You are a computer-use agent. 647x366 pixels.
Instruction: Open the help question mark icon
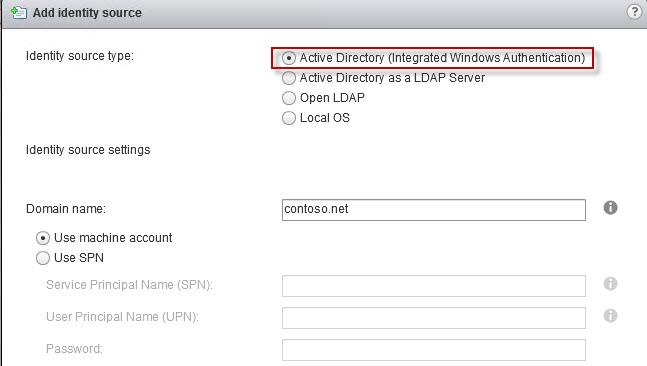(x=634, y=12)
